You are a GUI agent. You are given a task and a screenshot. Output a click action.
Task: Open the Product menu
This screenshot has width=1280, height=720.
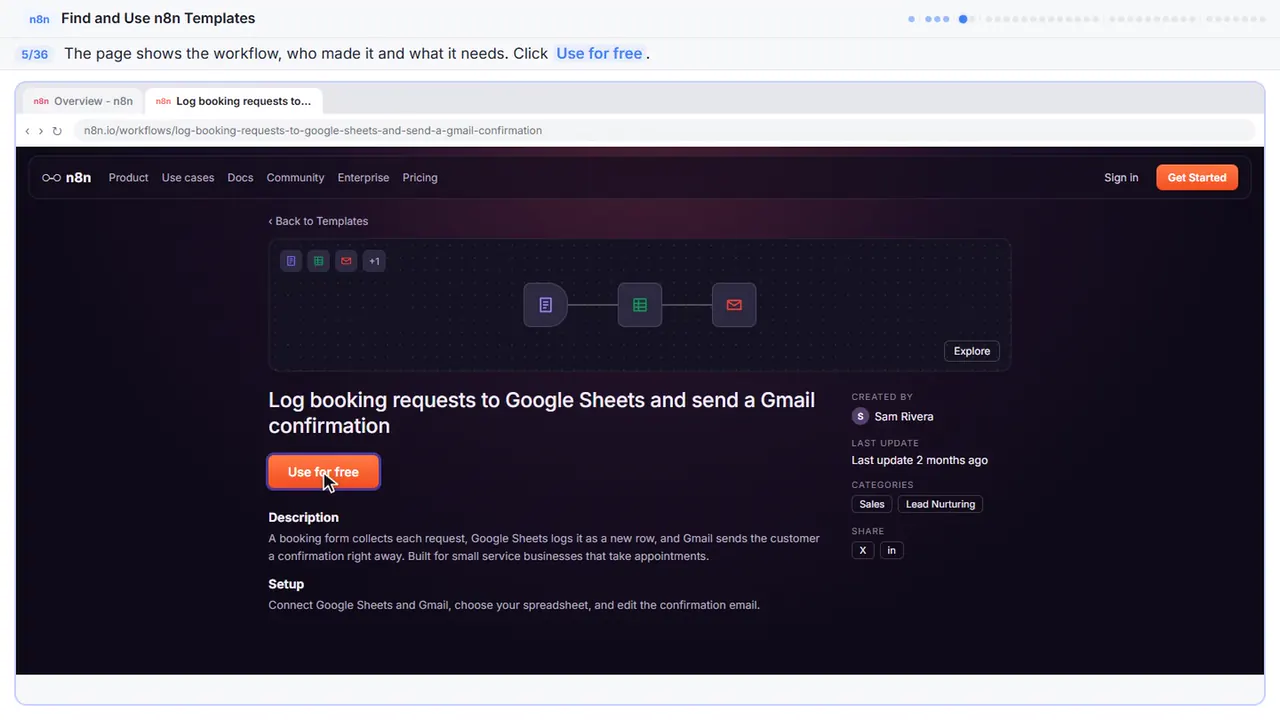128,177
